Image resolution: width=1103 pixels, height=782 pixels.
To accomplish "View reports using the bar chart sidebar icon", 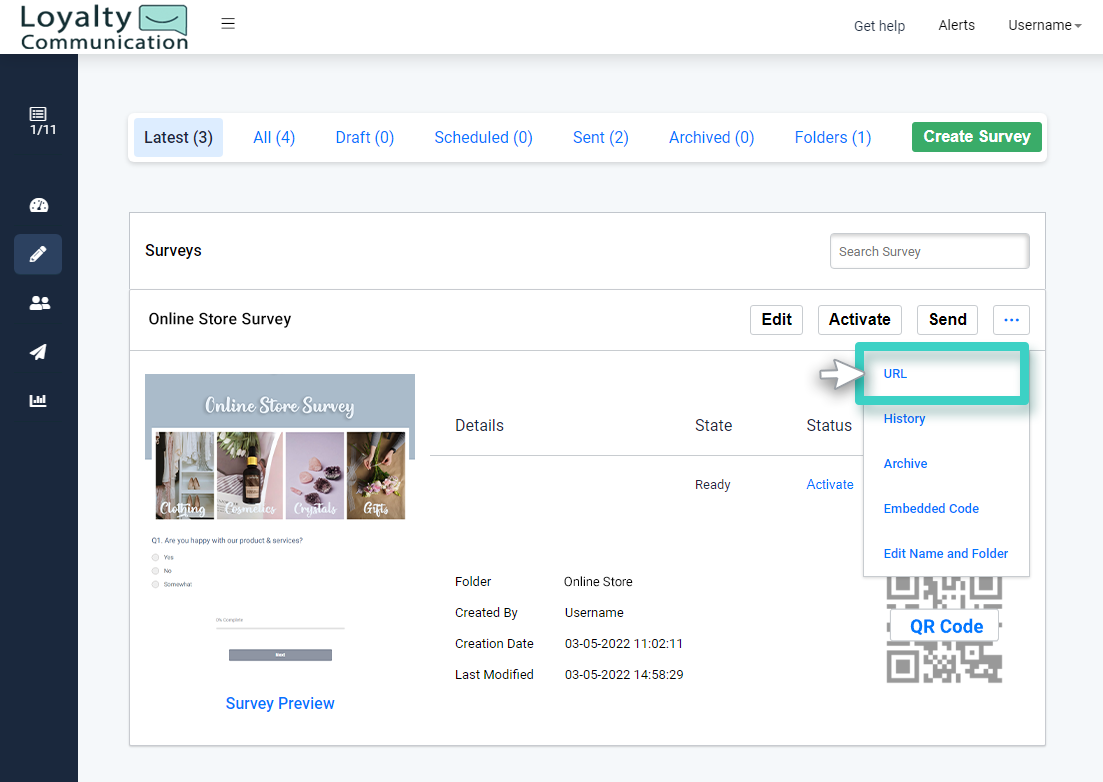I will click(38, 400).
